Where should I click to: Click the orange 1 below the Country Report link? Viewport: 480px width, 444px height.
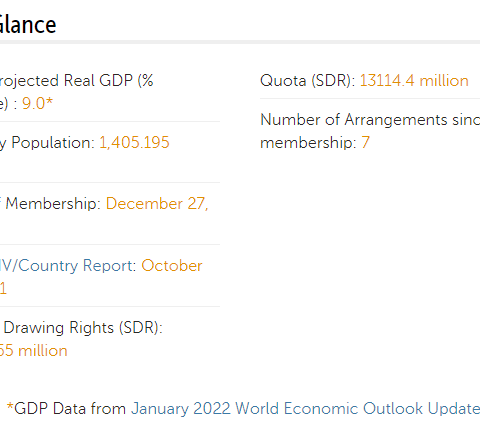click(3, 289)
